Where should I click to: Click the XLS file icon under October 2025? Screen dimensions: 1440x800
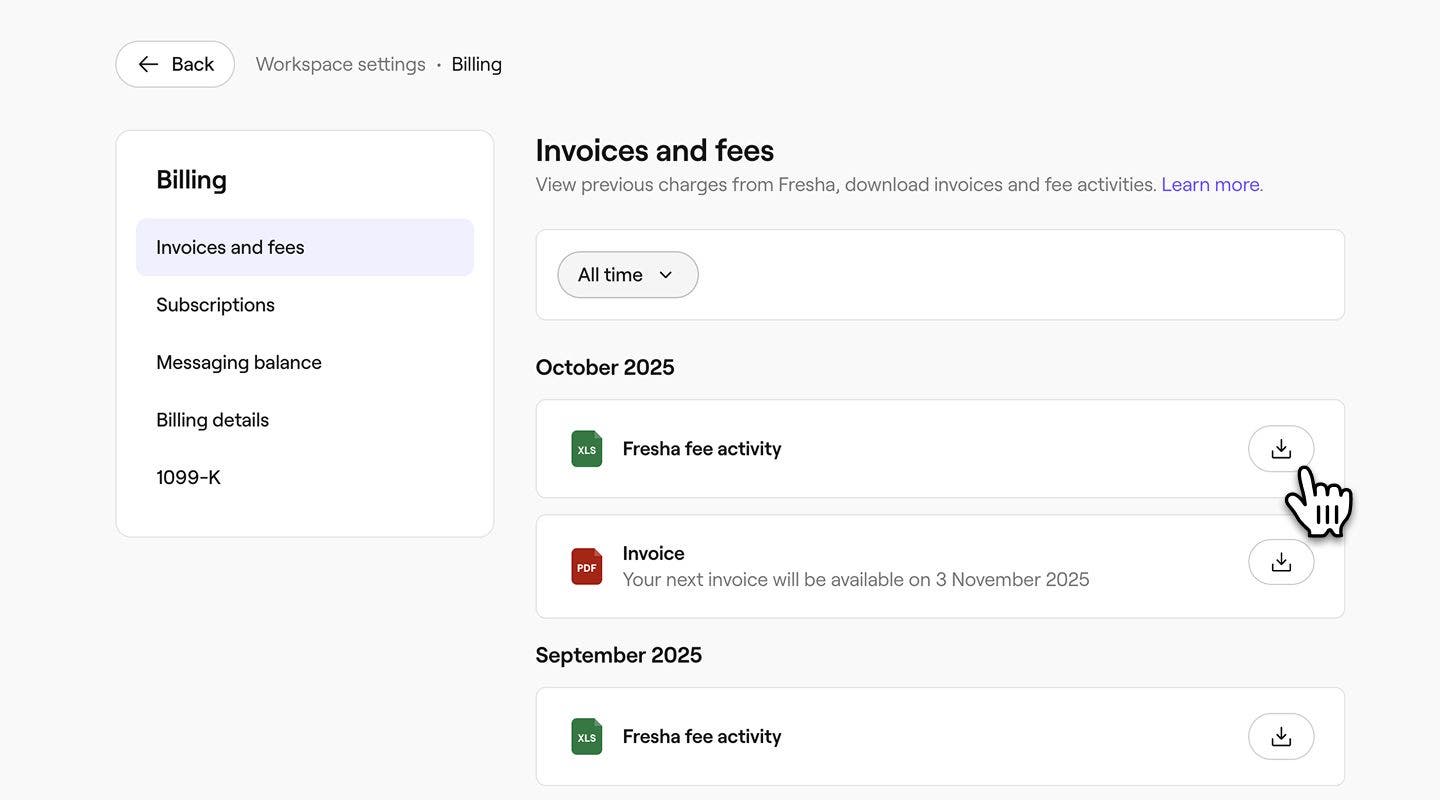coord(587,449)
